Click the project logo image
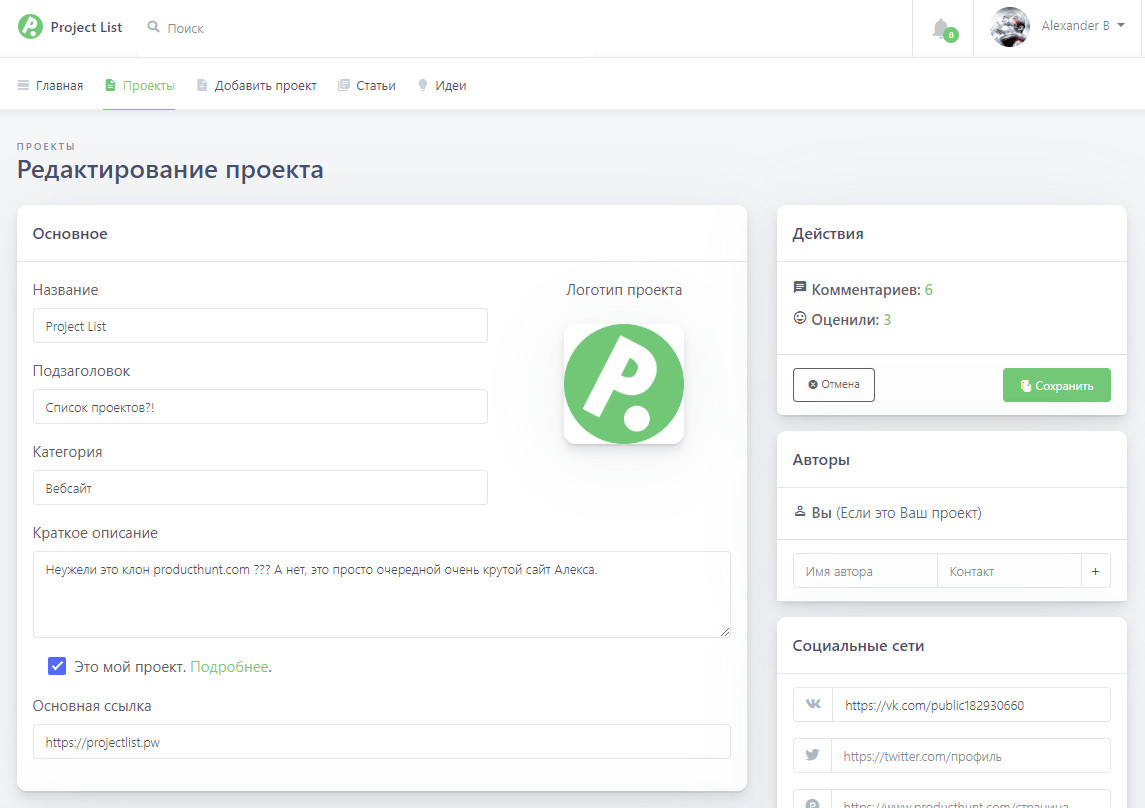Image resolution: width=1145 pixels, height=808 pixels. pos(623,383)
